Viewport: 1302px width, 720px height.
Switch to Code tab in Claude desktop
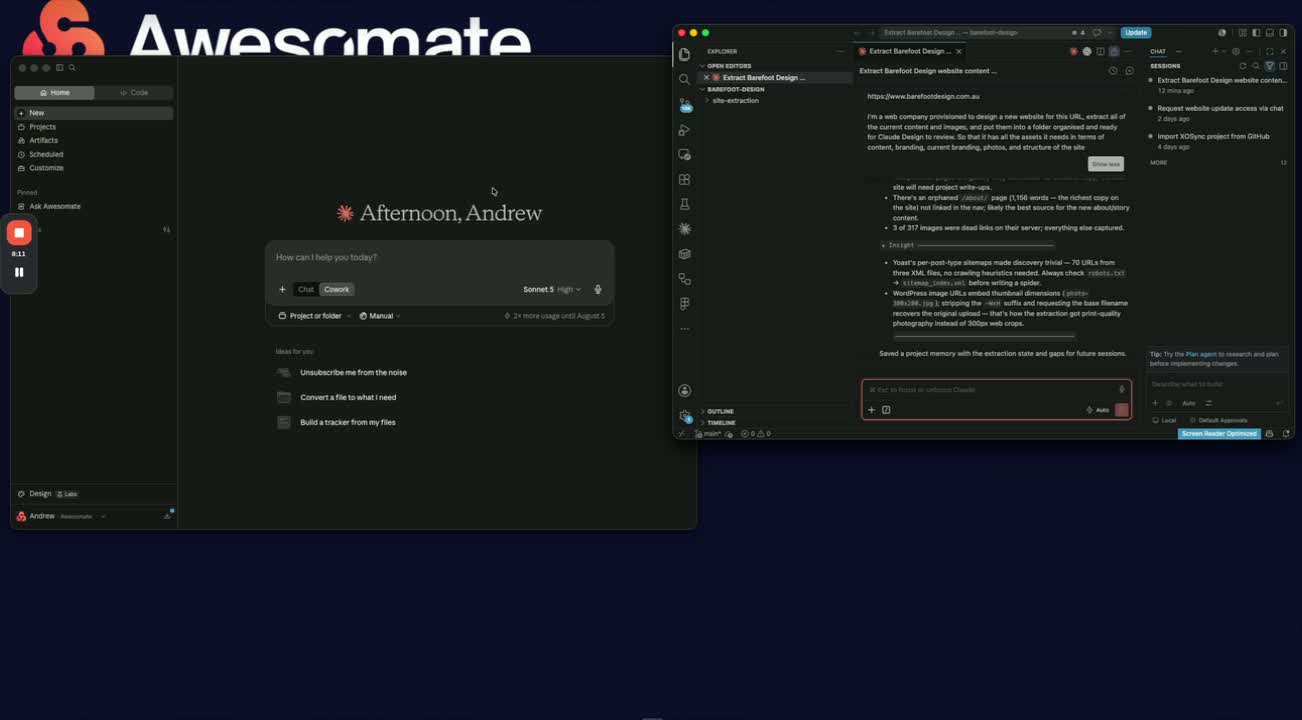[x=134, y=93]
